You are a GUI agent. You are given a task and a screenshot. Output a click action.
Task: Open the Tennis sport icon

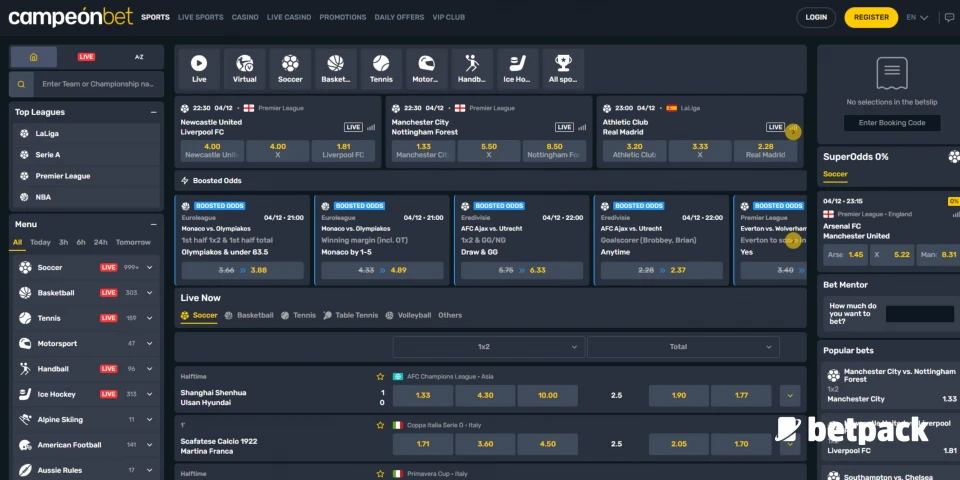coord(381,68)
